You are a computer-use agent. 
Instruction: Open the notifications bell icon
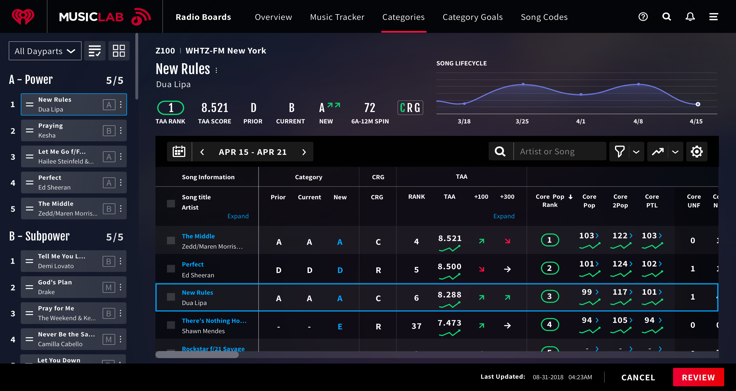(690, 17)
